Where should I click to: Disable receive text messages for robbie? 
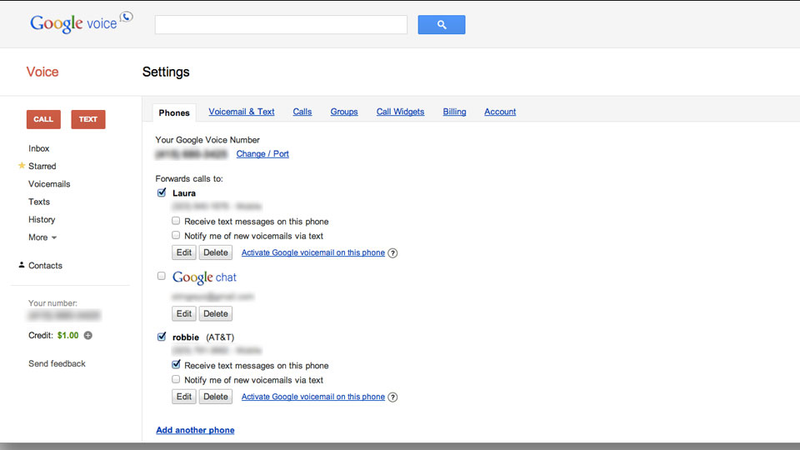176,365
